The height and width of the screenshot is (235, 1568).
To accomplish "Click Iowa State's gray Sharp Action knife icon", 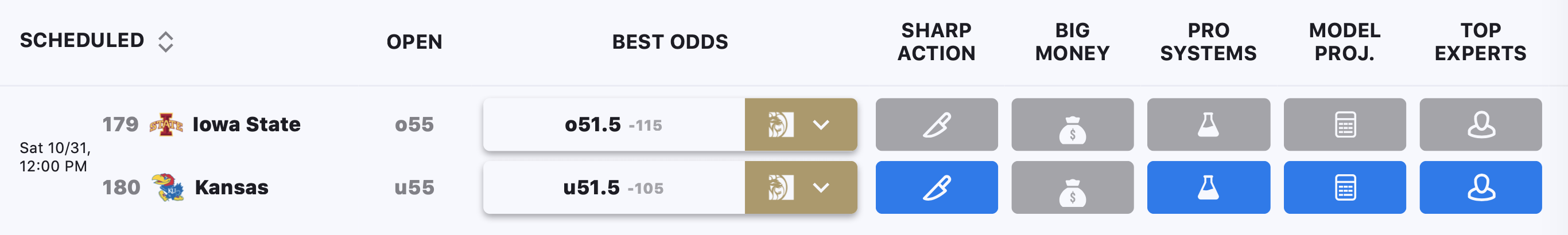I will 936,124.
